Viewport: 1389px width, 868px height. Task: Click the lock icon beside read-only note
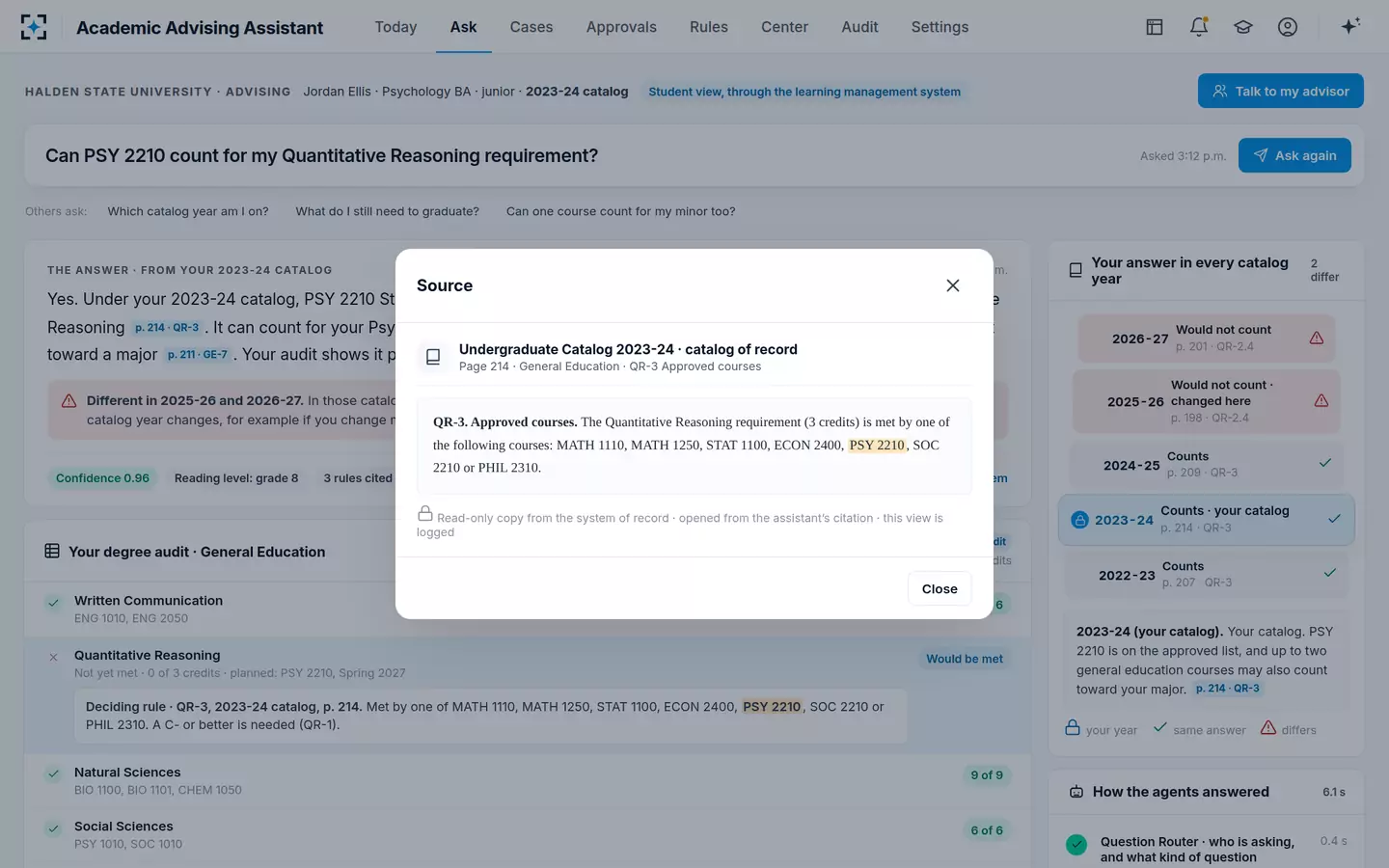[424, 513]
